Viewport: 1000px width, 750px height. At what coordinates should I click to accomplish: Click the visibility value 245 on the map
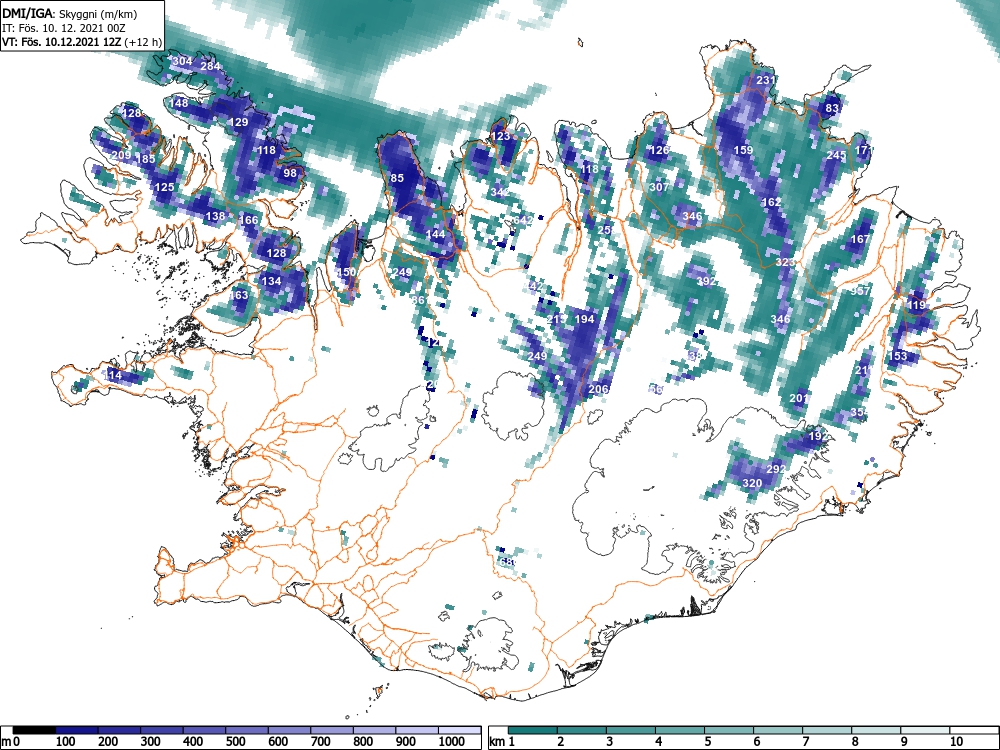tap(836, 155)
